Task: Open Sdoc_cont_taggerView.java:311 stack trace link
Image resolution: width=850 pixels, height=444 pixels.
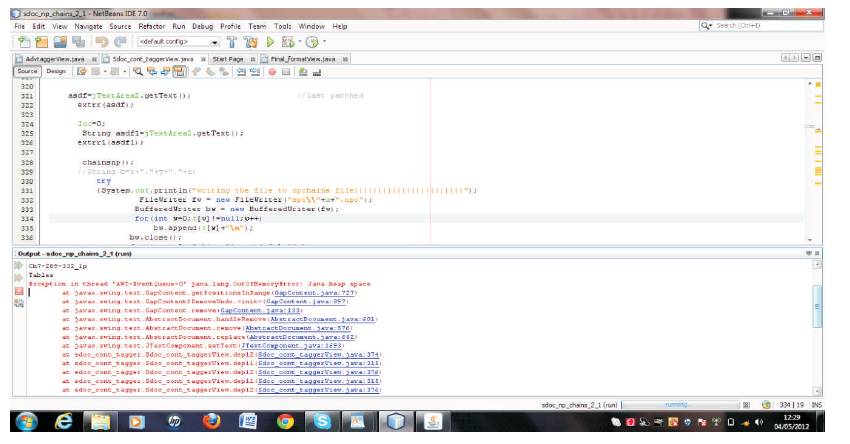Action: click(x=318, y=363)
